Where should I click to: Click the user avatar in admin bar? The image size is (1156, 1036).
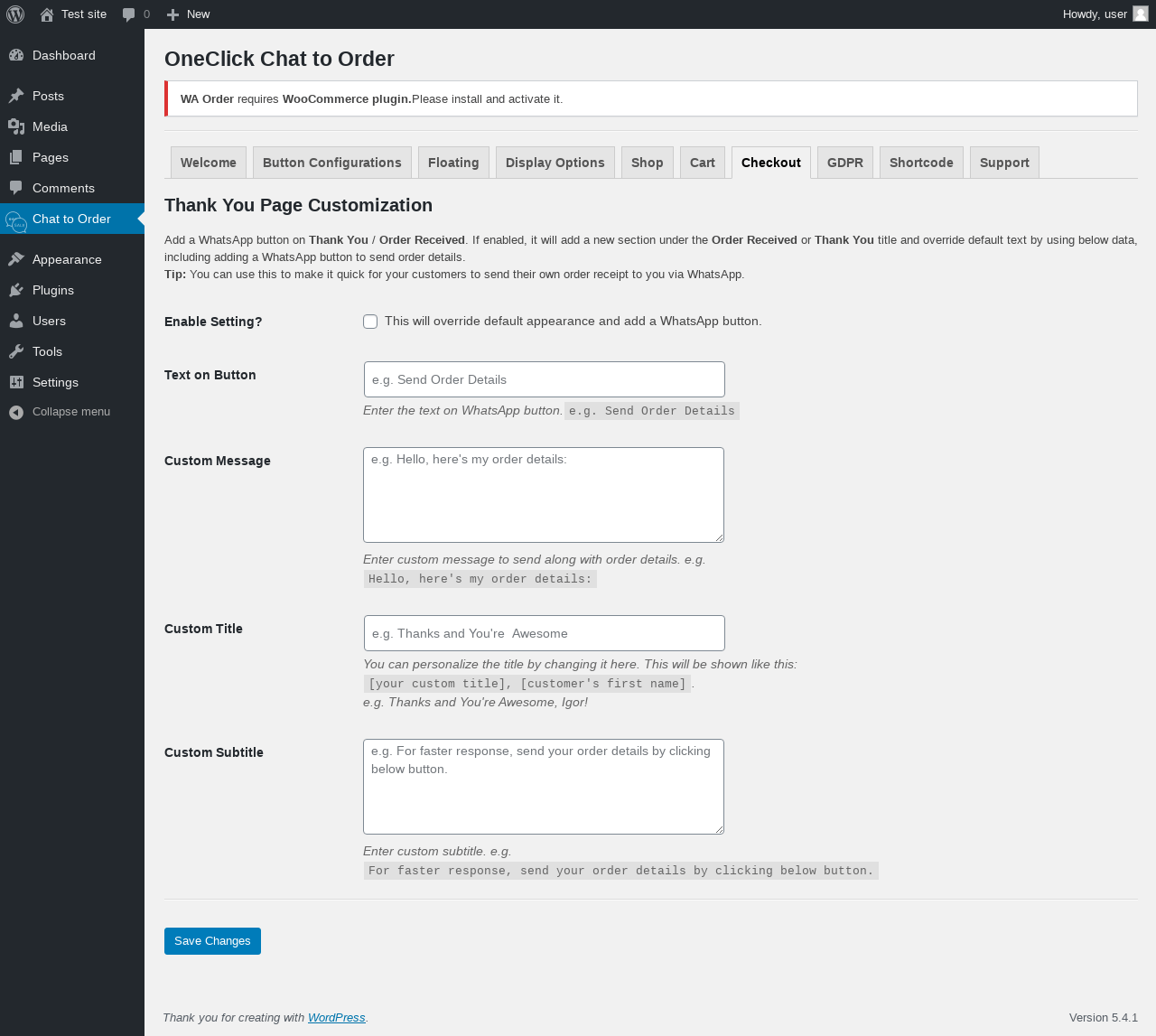click(x=1141, y=14)
